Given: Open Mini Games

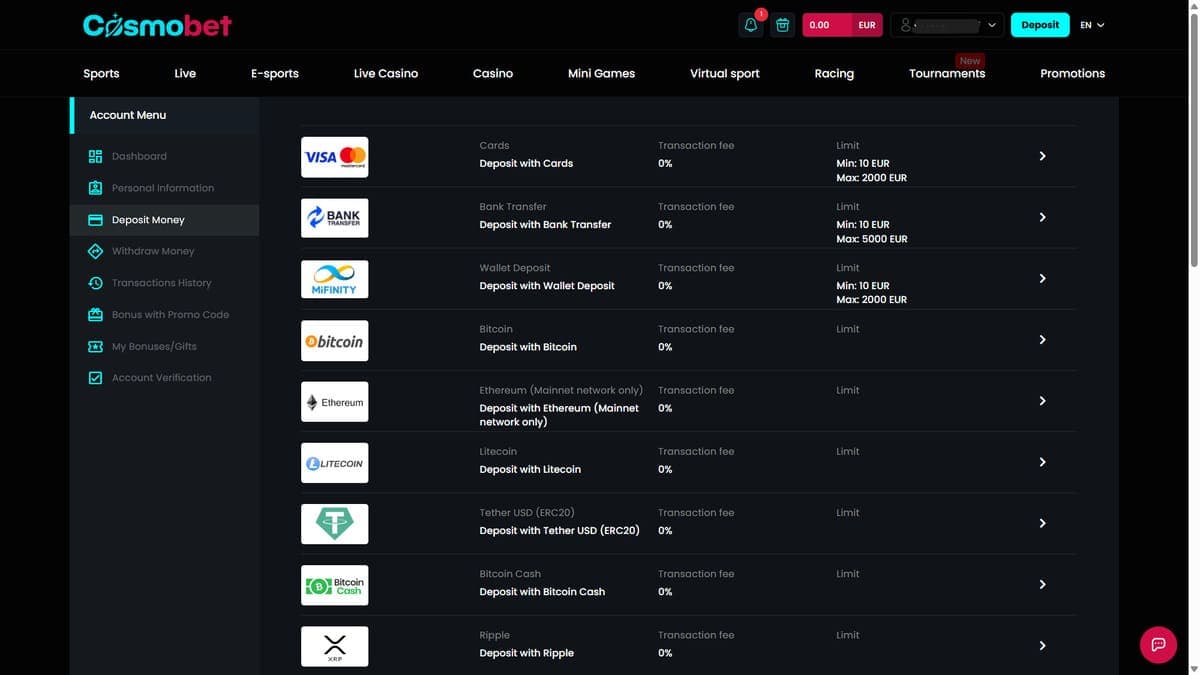Looking at the screenshot, I should coord(601,73).
